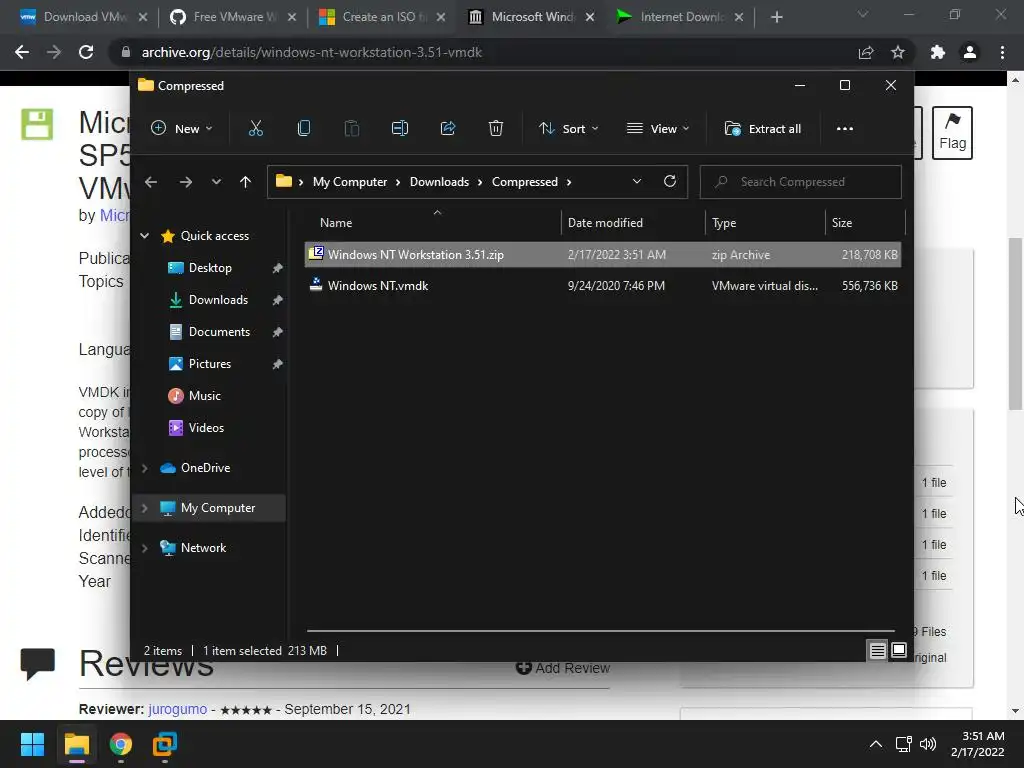Switch to large thumbnails view icon

pos(899,650)
